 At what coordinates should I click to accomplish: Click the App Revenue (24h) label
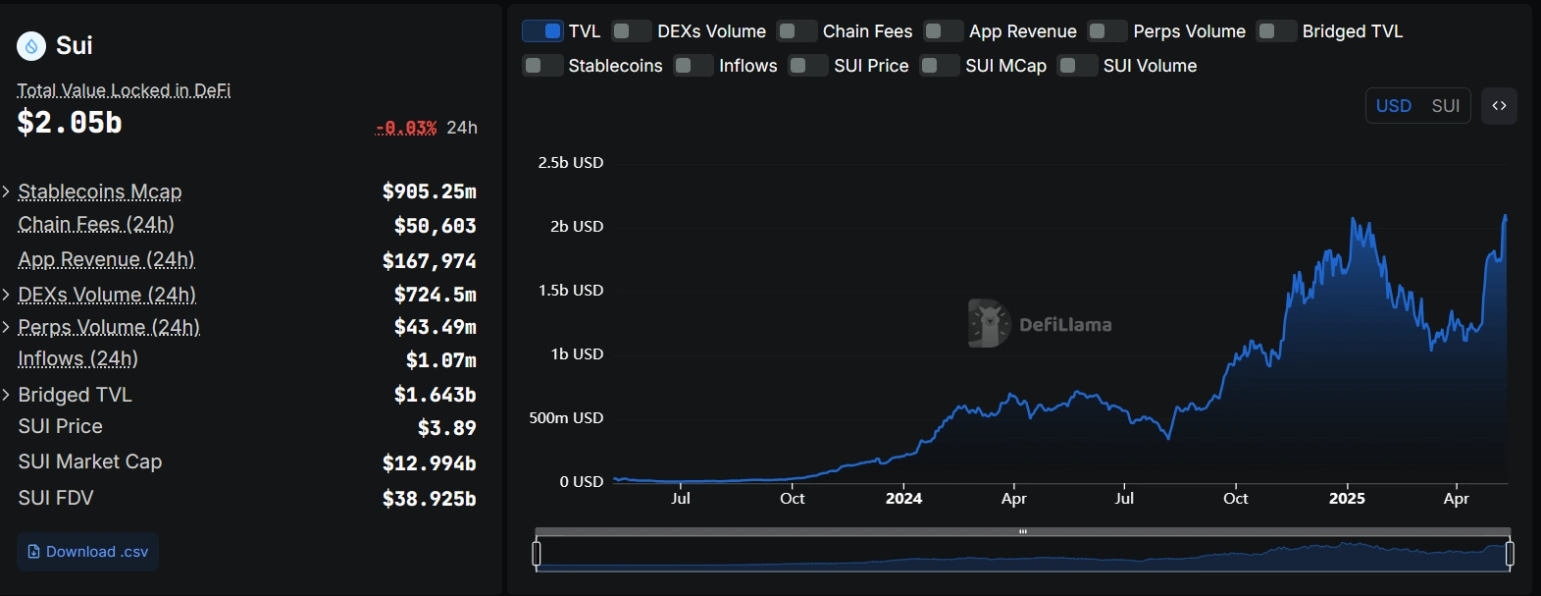tap(106, 260)
